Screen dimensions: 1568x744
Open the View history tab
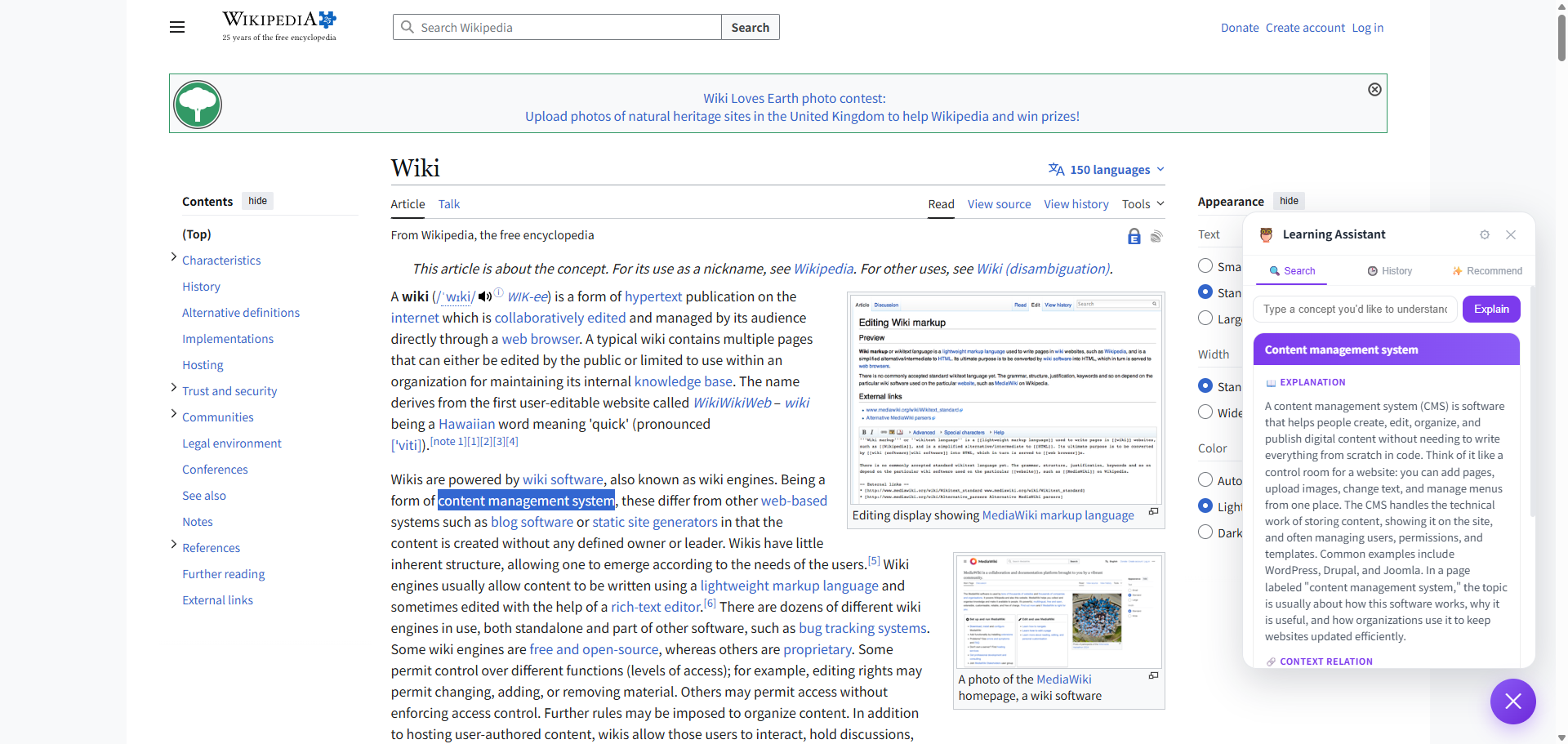point(1076,204)
